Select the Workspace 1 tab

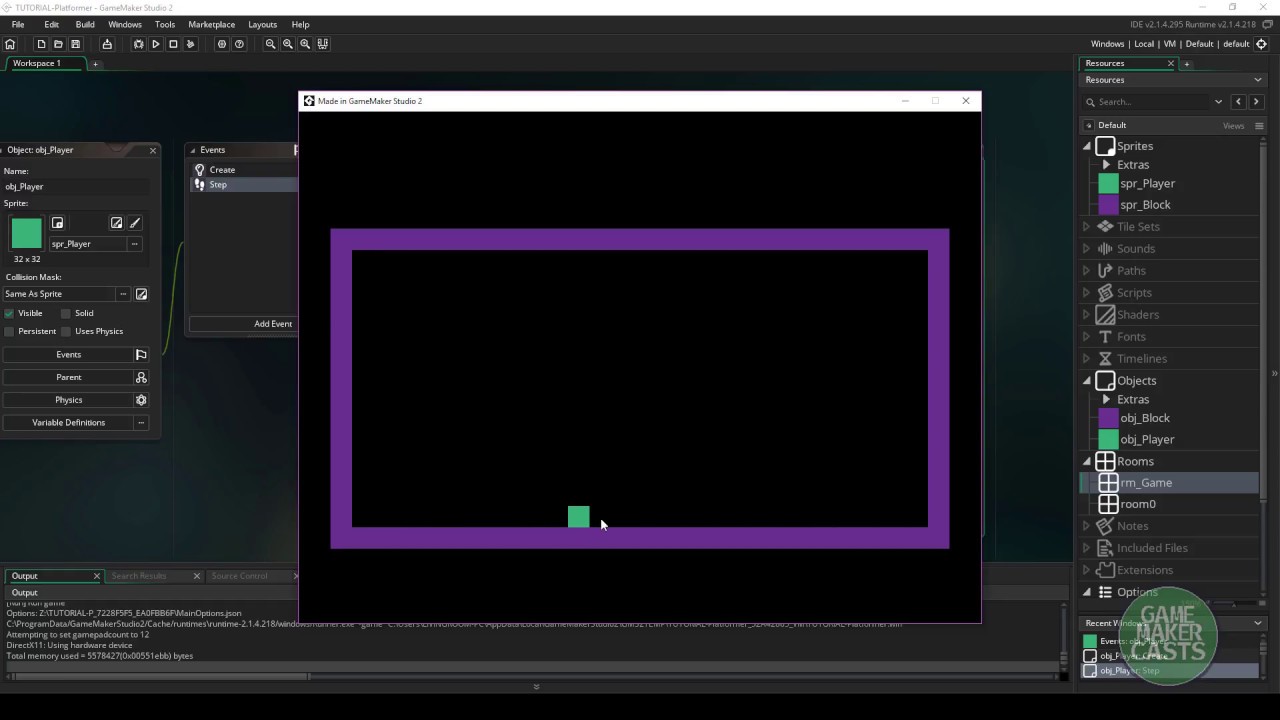(36, 63)
